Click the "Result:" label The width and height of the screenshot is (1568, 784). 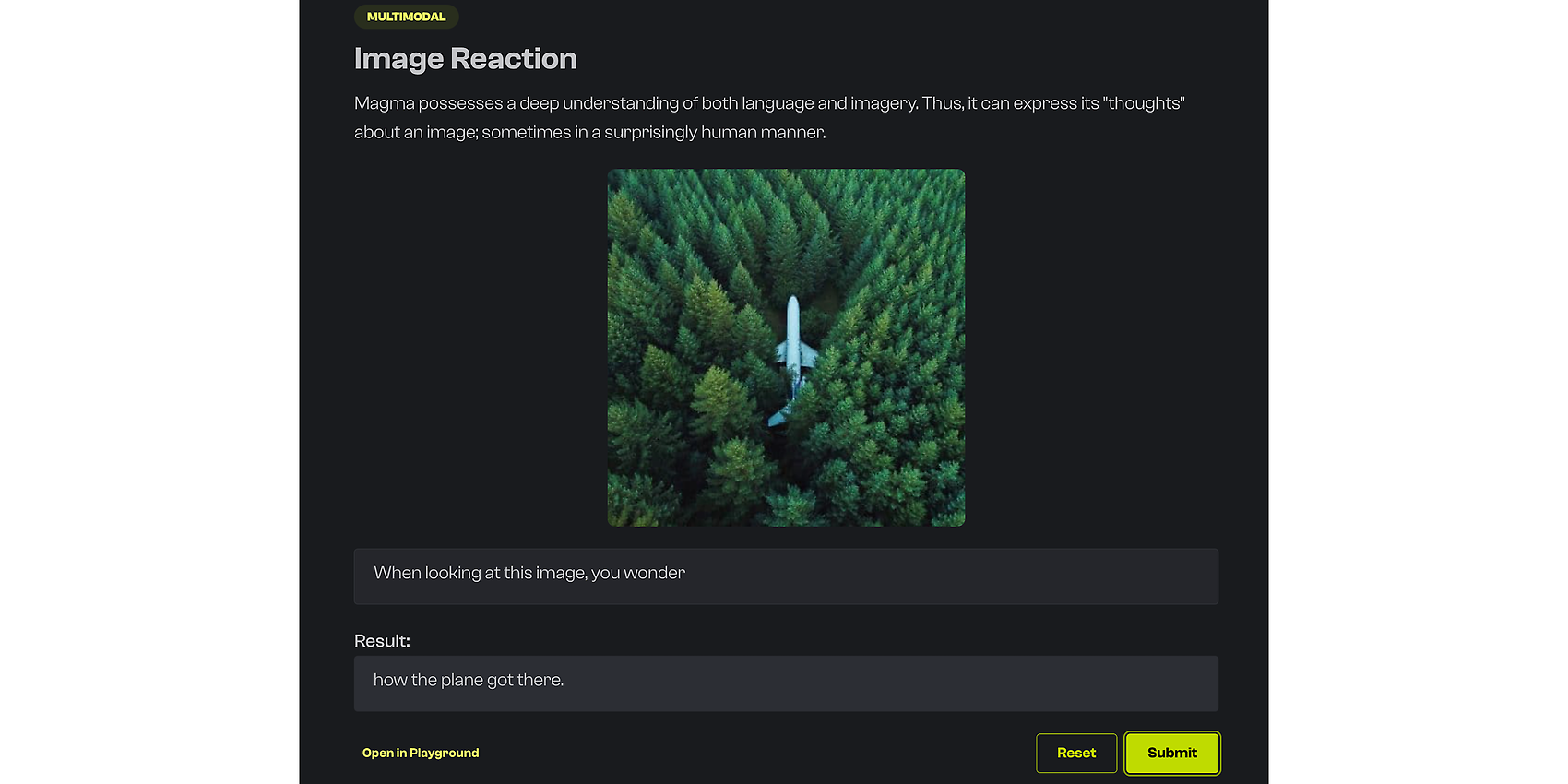tap(382, 641)
